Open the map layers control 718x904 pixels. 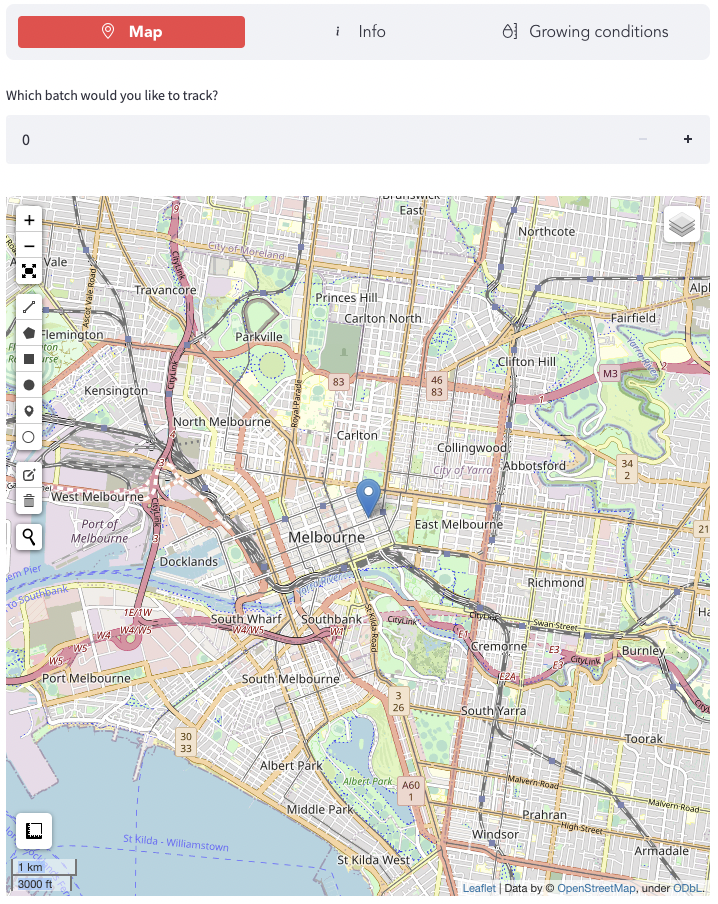pyautogui.click(x=682, y=224)
